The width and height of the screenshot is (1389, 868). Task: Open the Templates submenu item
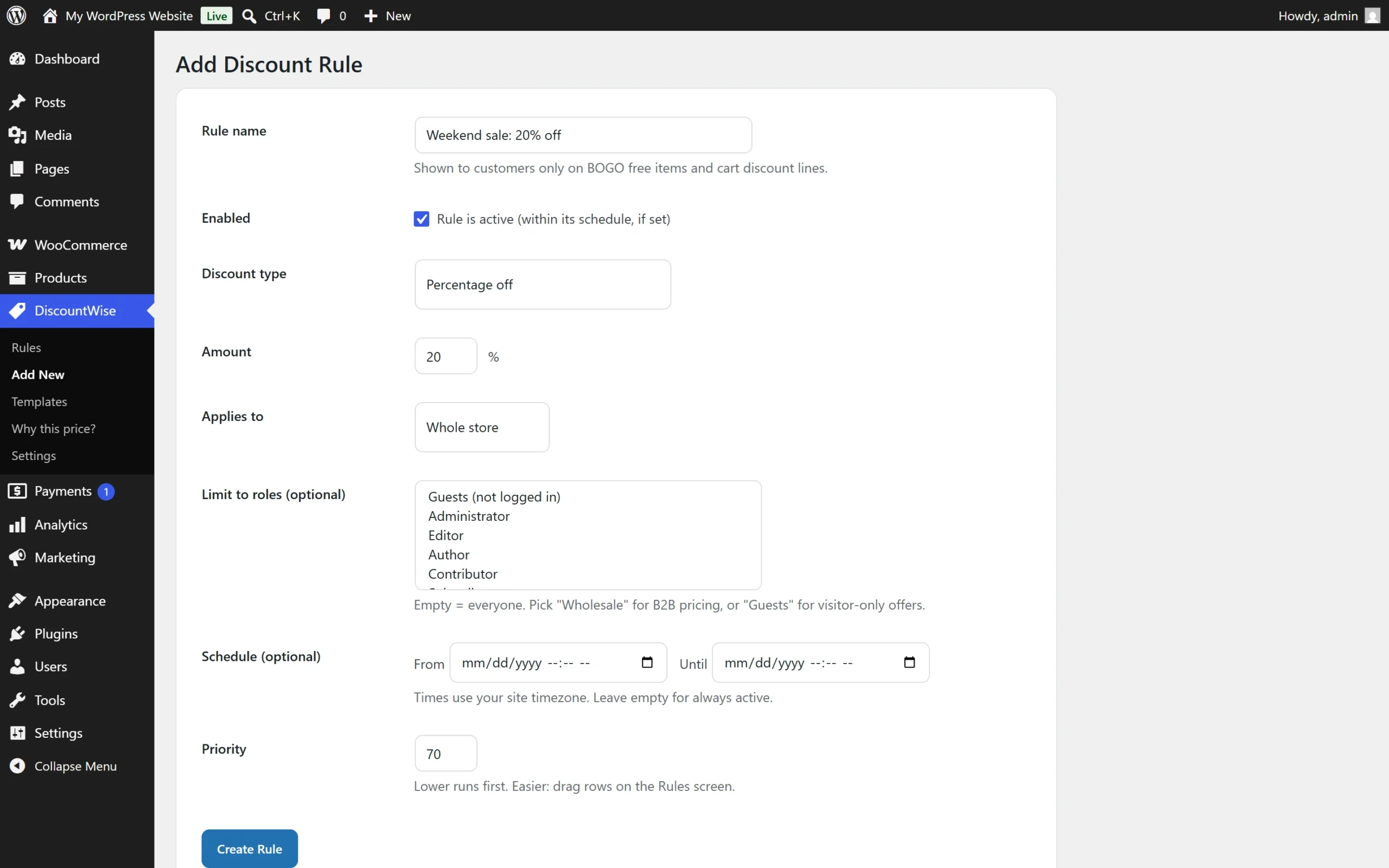tap(39, 401)
